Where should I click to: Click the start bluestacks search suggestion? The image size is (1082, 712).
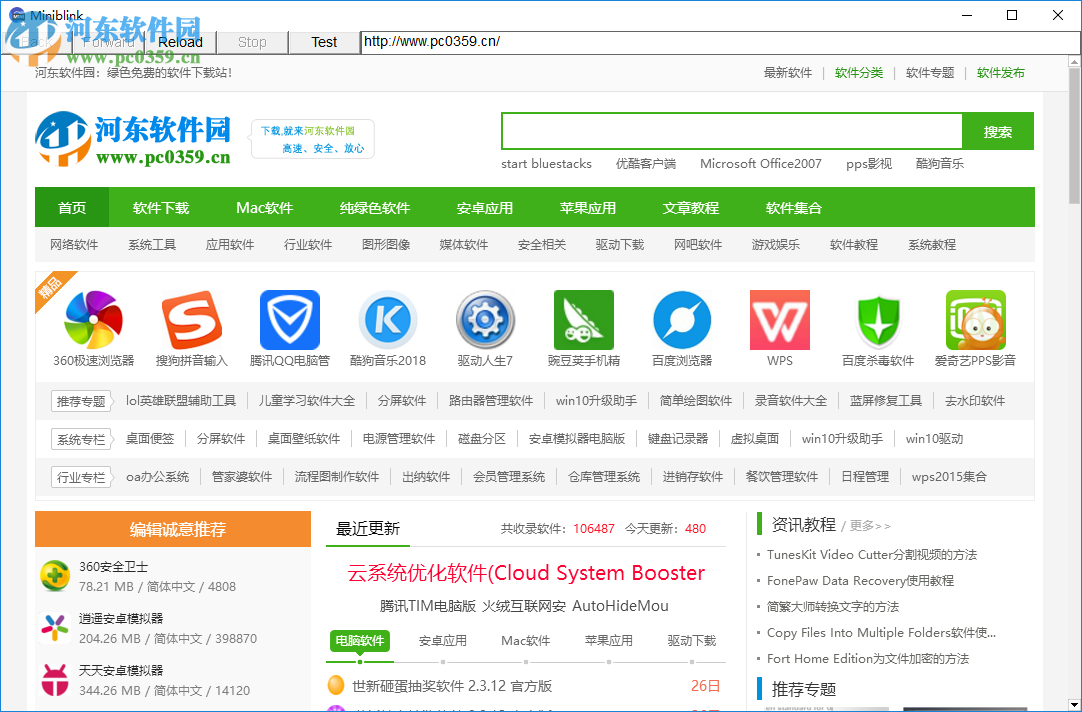point(547,164)
